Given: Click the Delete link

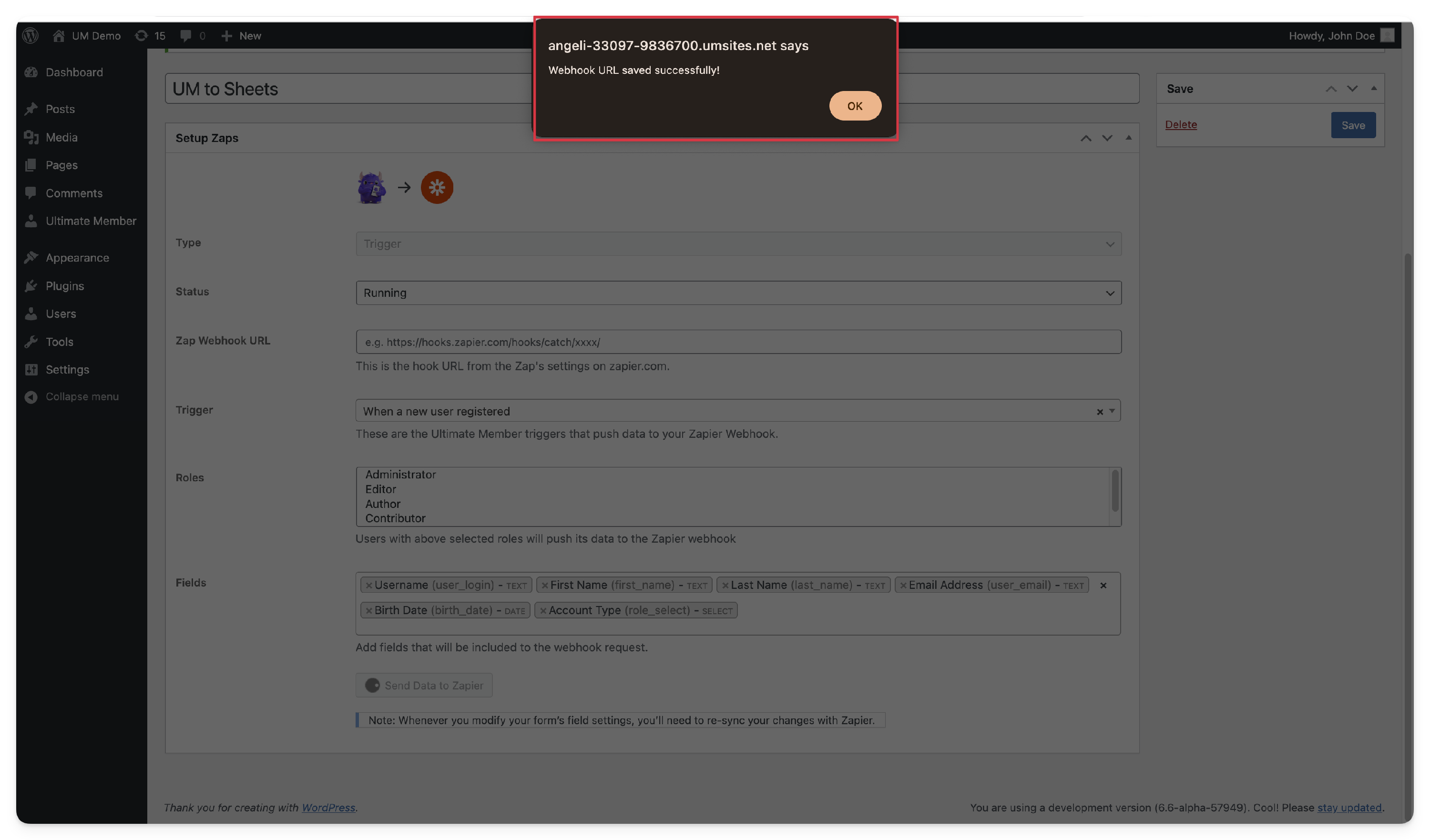Looking at the screenshot, I should tap(1180, 125).
